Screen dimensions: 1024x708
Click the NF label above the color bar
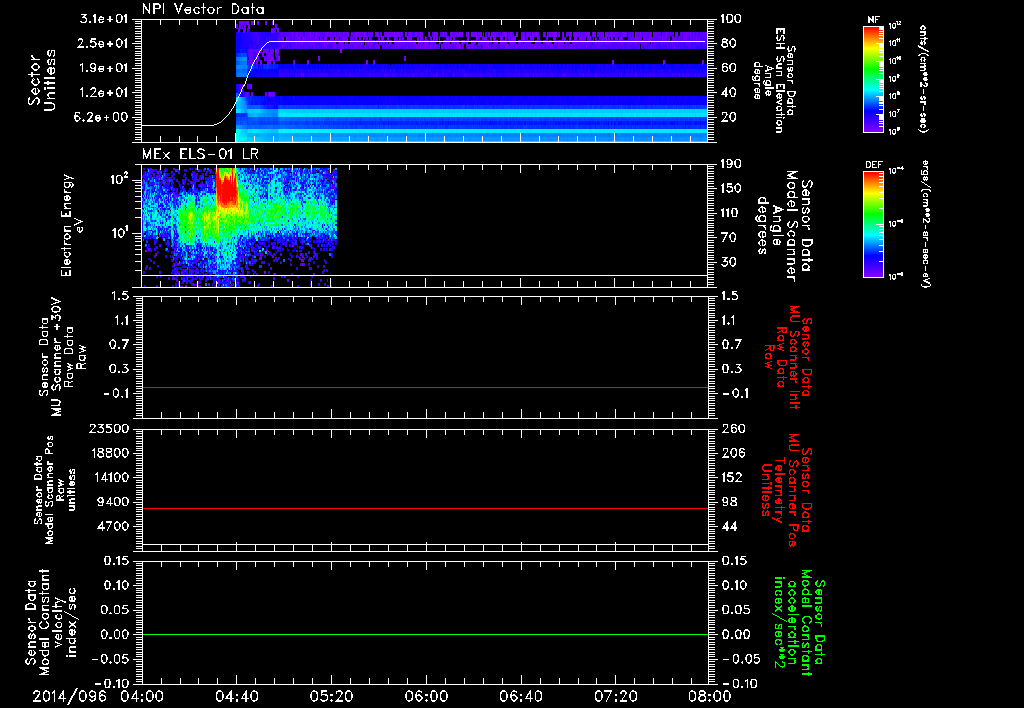point(873,20)
